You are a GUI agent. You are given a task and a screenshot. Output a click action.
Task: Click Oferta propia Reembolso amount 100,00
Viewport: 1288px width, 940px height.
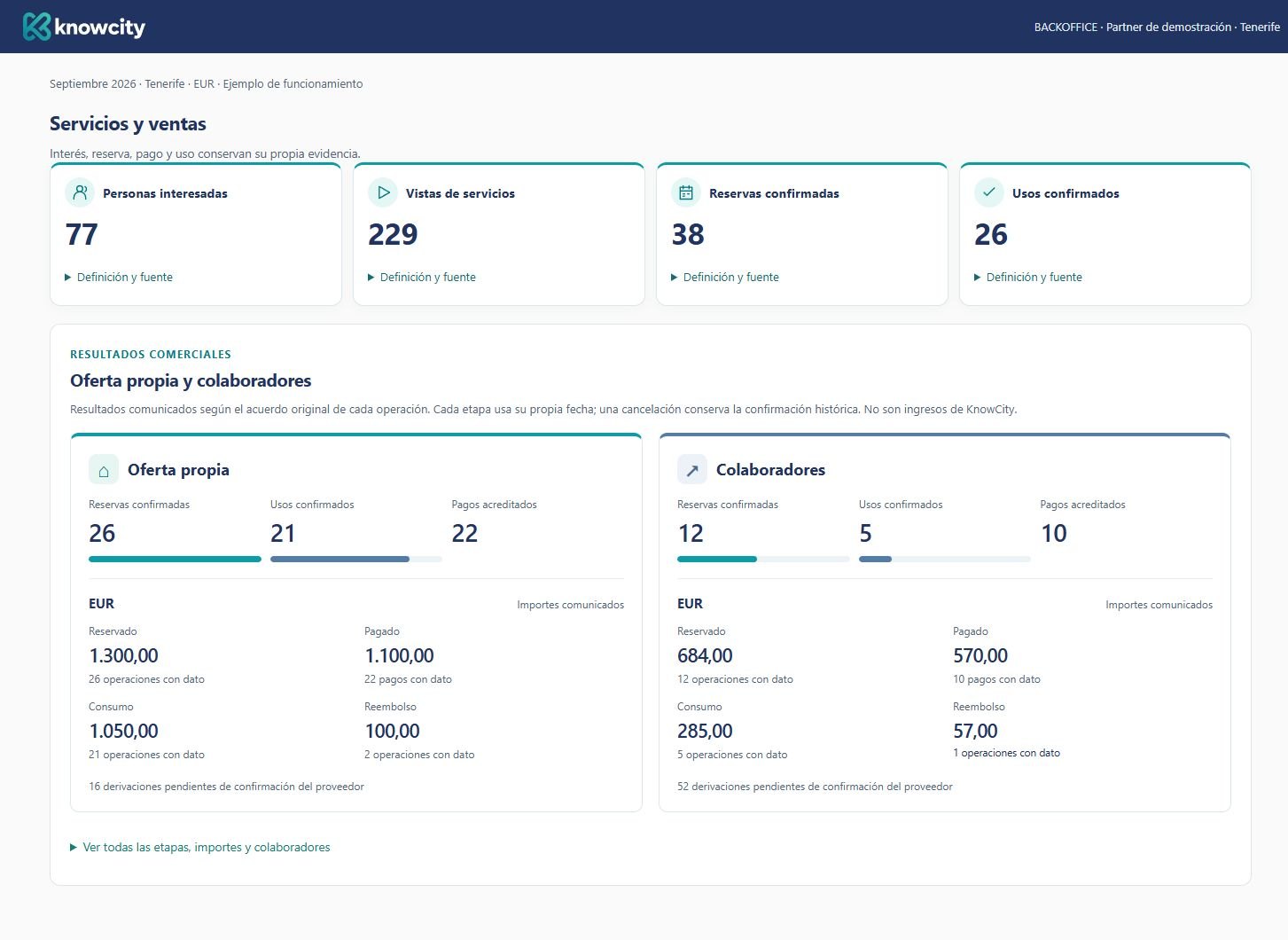pos(392,732)
